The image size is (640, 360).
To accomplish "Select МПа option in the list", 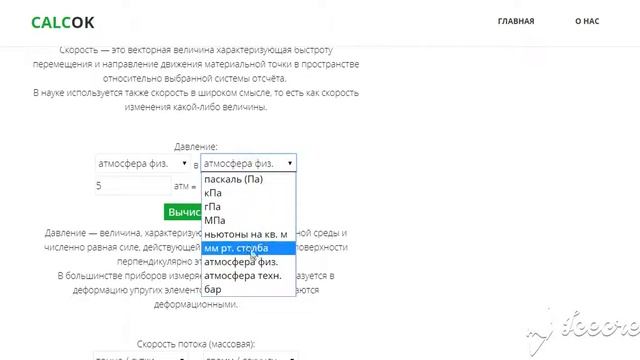I will (249, 221).
